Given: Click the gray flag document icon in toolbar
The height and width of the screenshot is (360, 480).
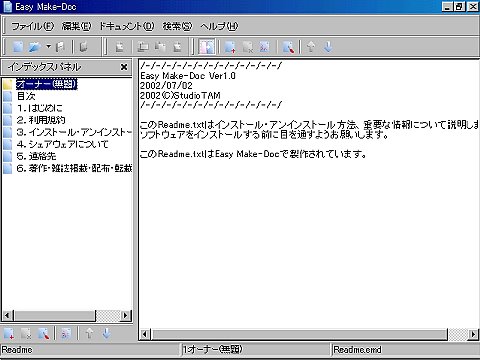Looking at the screenshot, I should tap(60, 47).
